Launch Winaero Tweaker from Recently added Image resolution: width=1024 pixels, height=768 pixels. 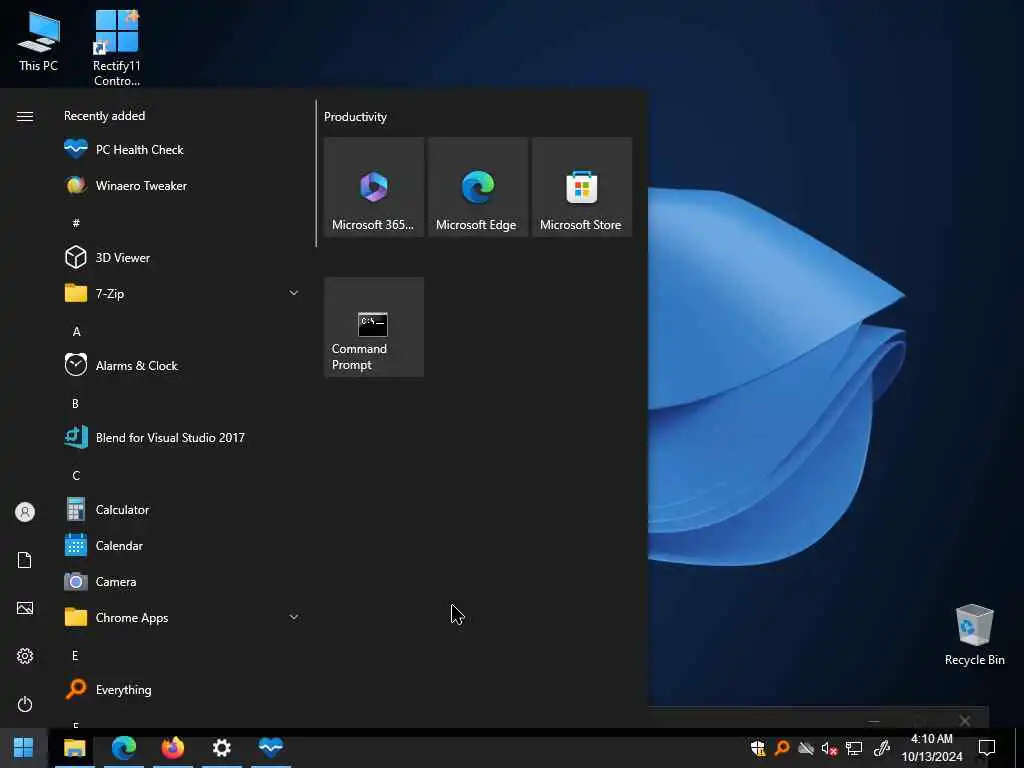(181, 185)
